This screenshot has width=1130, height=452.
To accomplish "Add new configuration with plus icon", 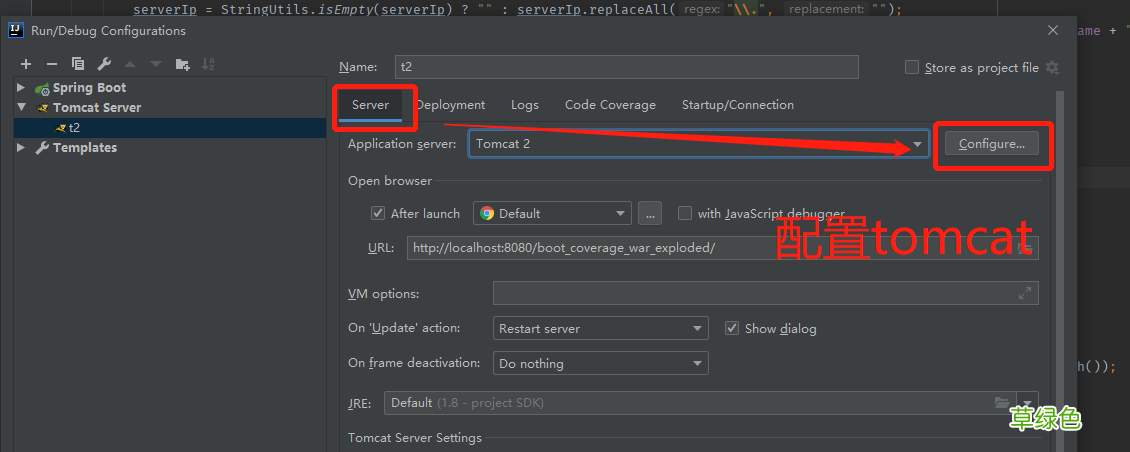I will tap(26, 64).
